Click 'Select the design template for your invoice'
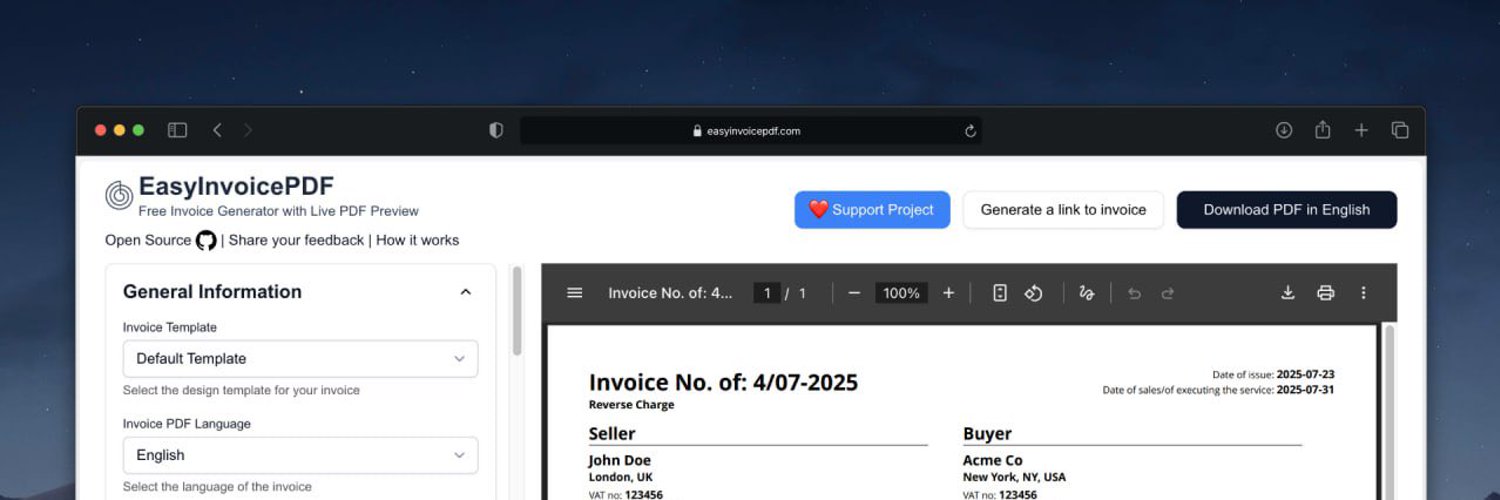The width and height of the screenshot is (1500, 500). [241, 391]
